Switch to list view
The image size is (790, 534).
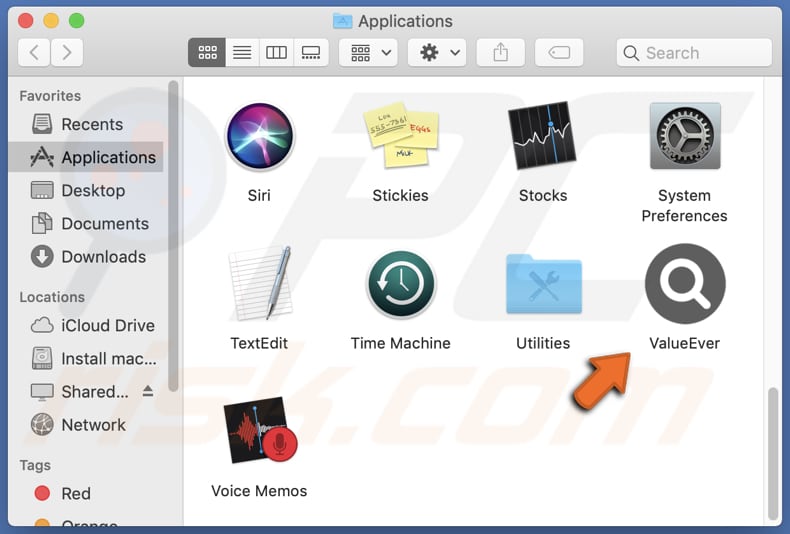[x=242, y=52]
